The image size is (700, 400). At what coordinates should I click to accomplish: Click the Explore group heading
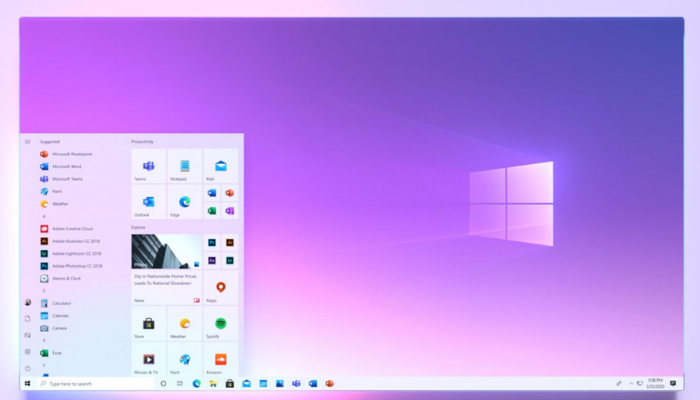pos(138,228)
